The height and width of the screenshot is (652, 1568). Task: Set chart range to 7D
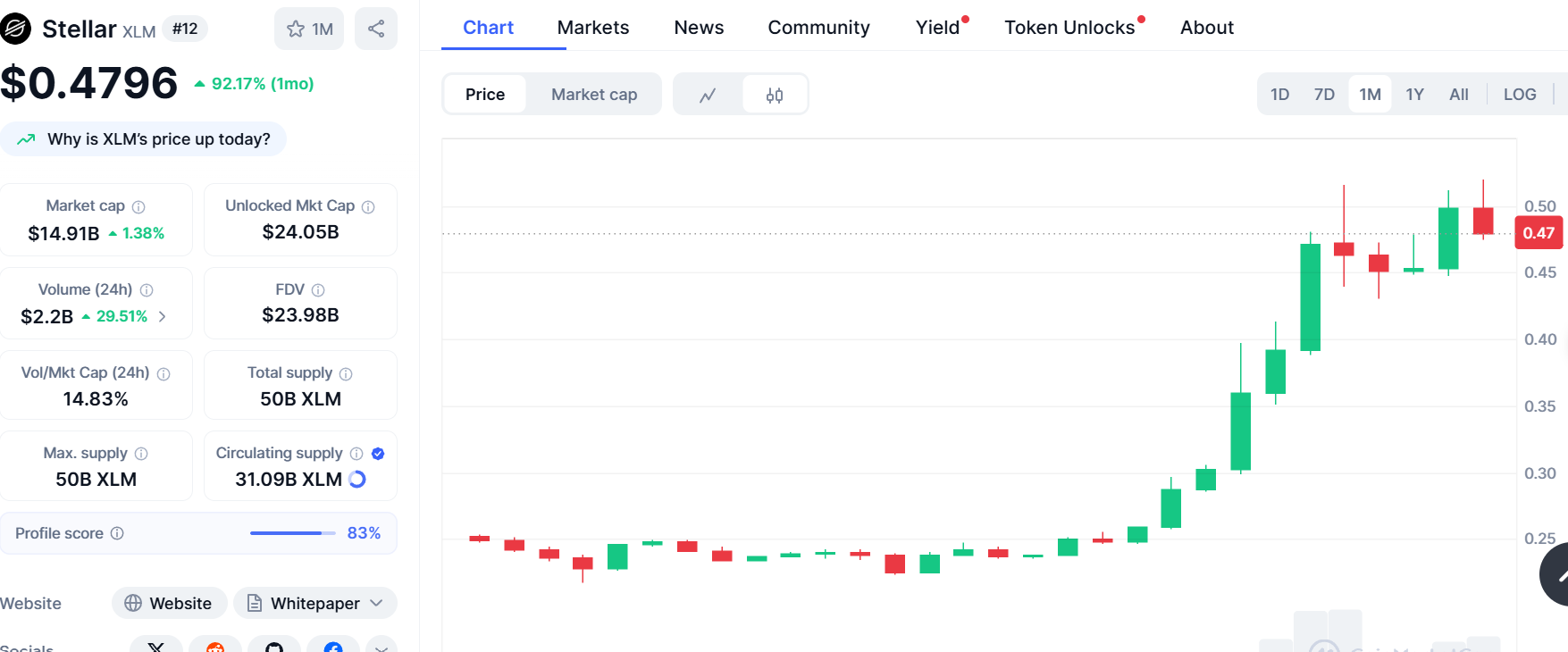coord(1324,95)
